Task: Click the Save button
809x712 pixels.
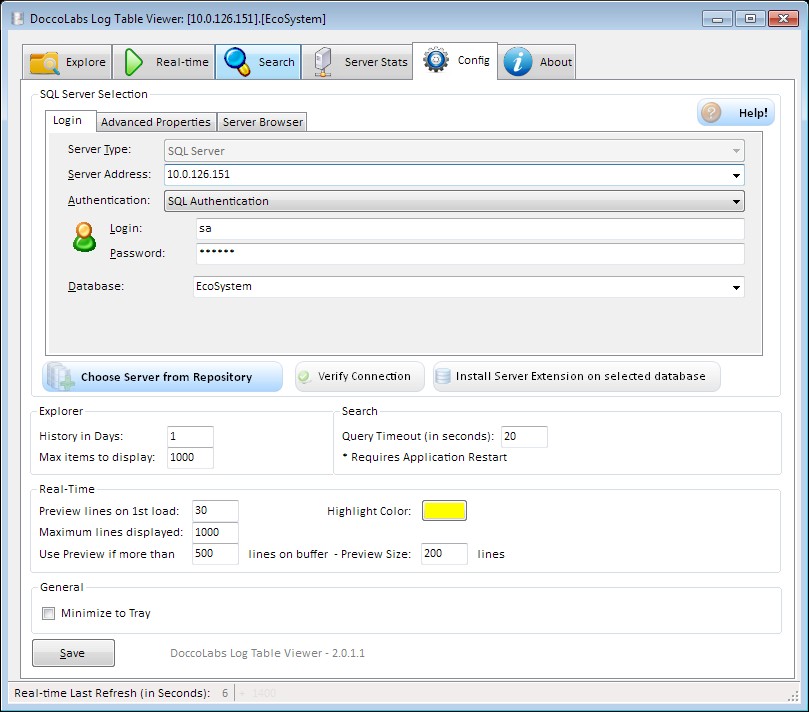Action: 73,653
